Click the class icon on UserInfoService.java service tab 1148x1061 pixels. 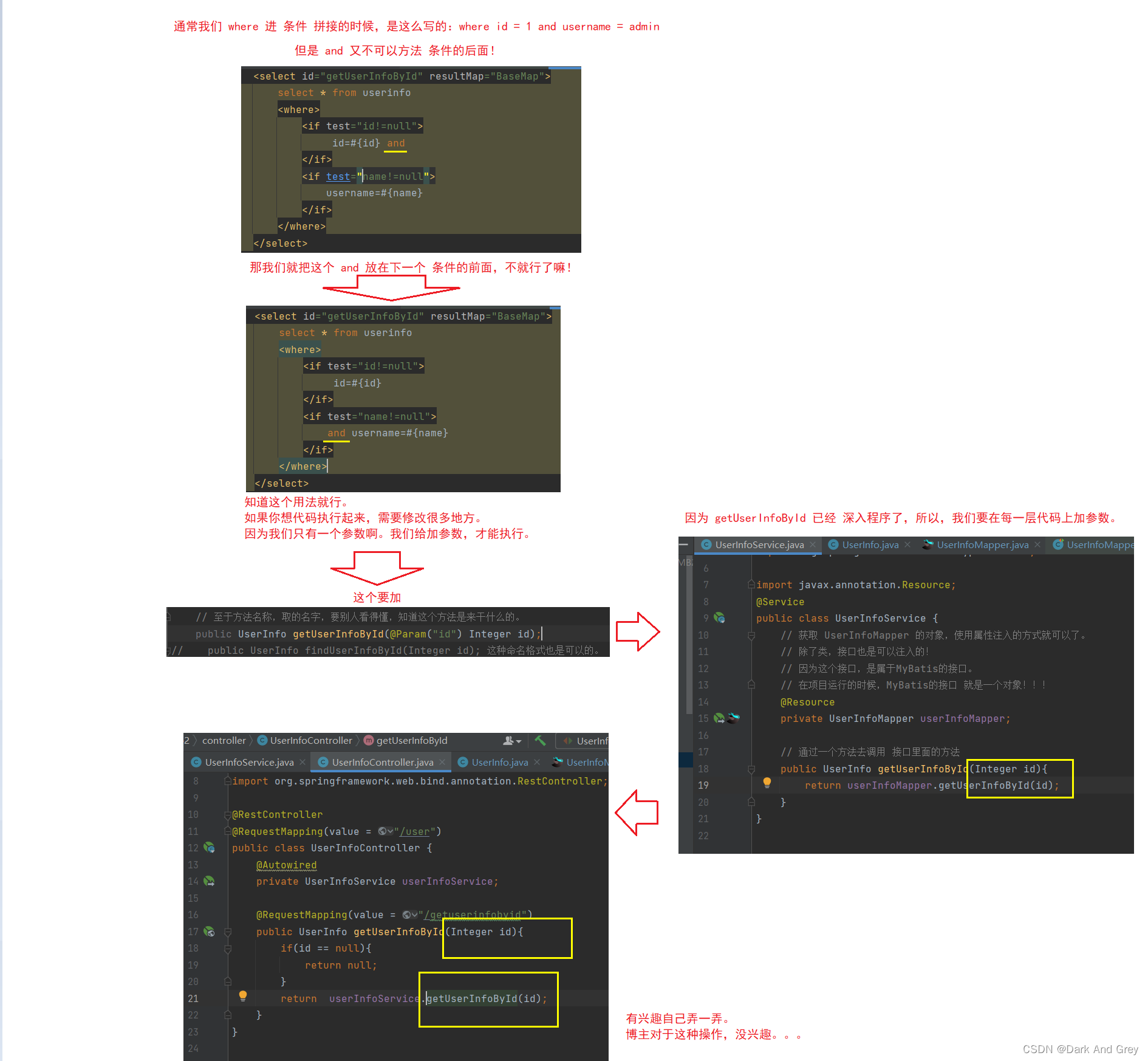(706, 544)
